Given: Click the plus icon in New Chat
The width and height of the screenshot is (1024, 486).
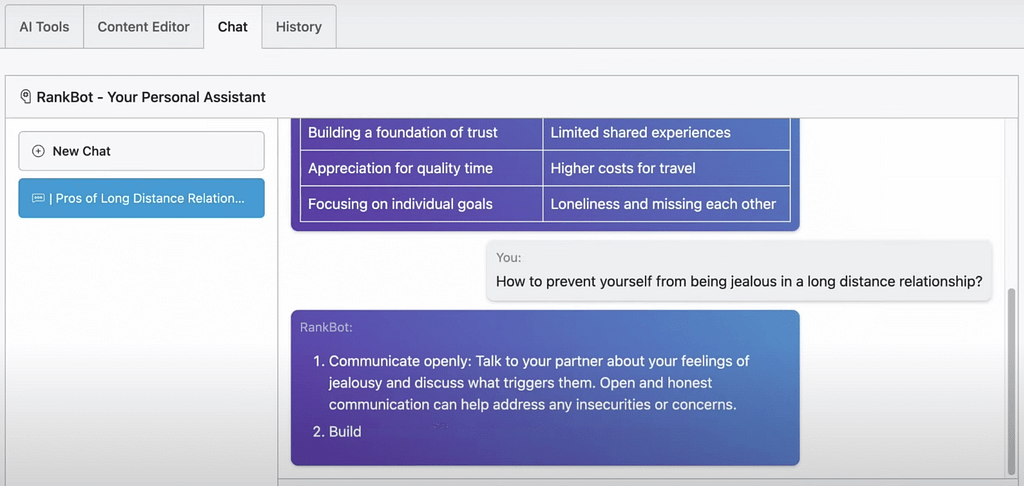Looking at the screenshot, I should tap(39, 151).
